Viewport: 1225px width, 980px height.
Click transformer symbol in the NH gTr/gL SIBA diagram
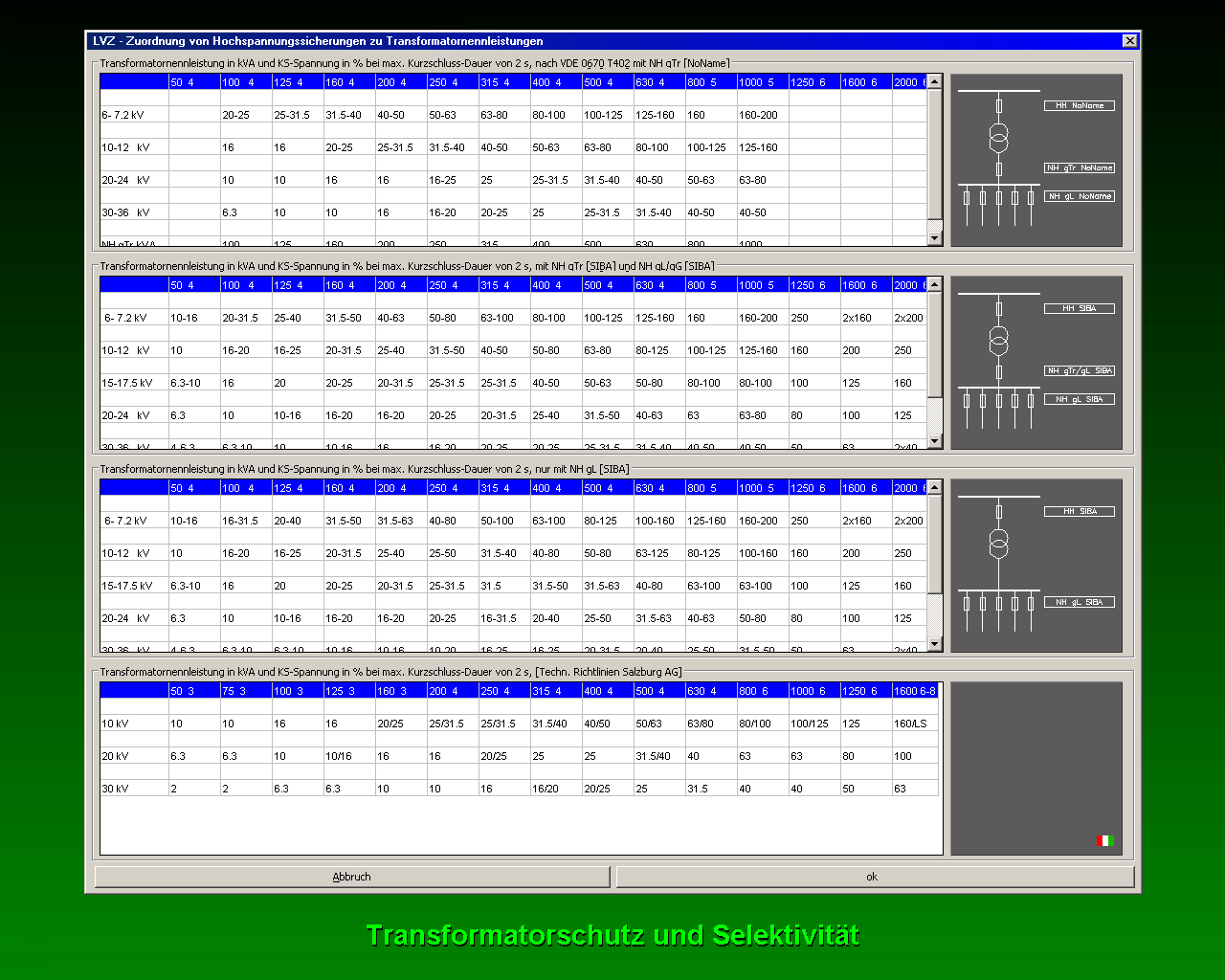998,341
